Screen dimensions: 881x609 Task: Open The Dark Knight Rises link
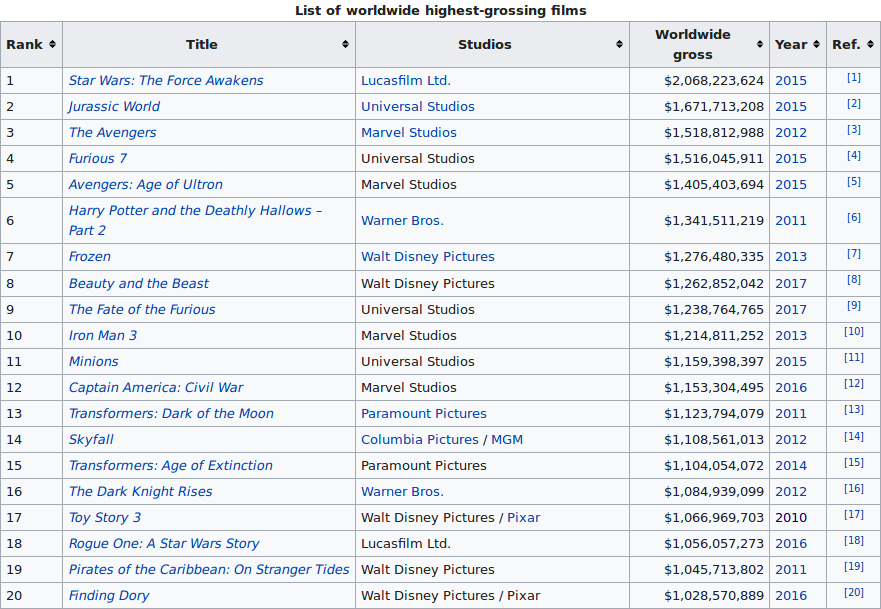point(140,491)
